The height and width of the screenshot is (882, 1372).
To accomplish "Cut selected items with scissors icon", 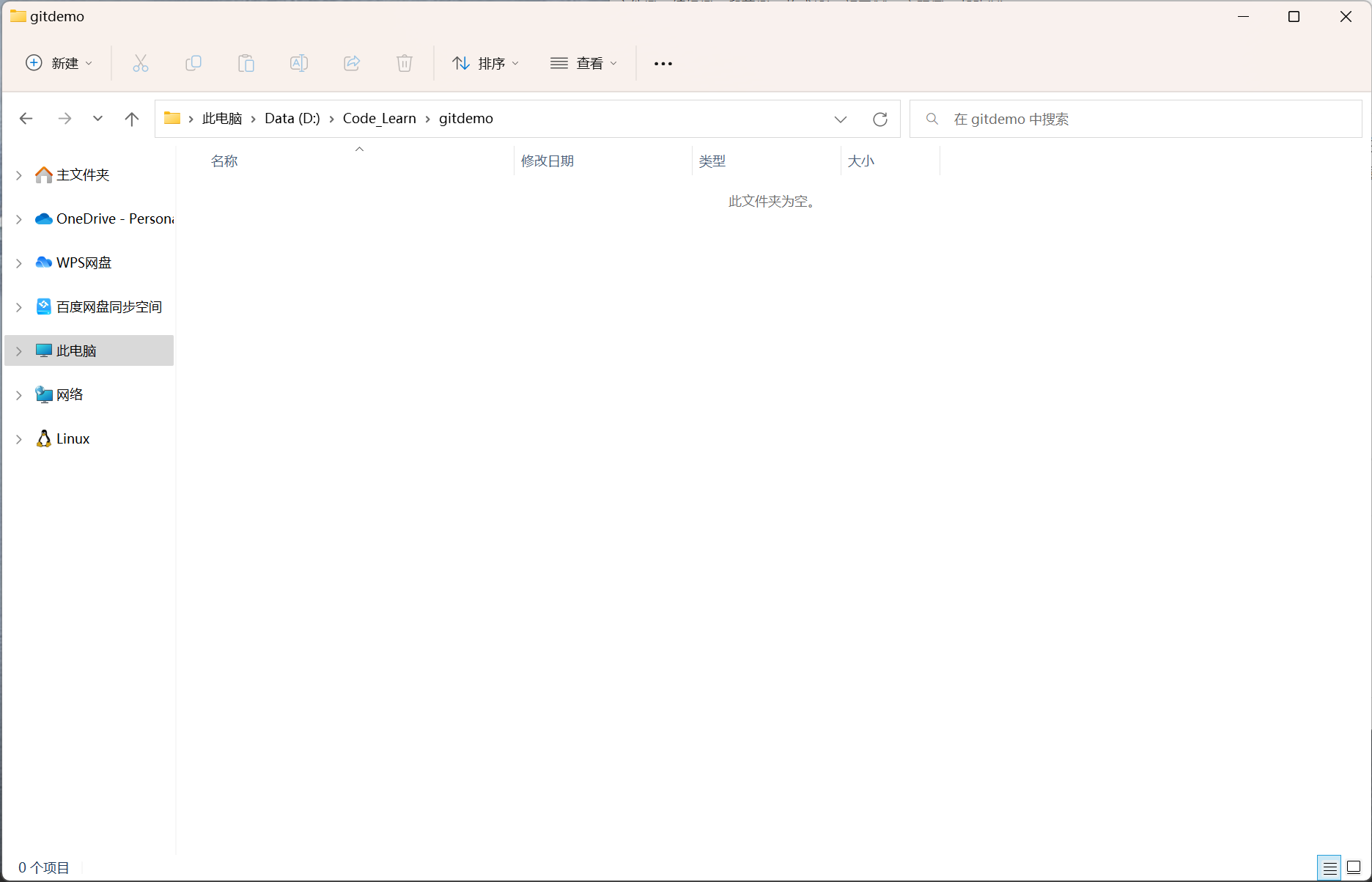I will click(141, 63).
